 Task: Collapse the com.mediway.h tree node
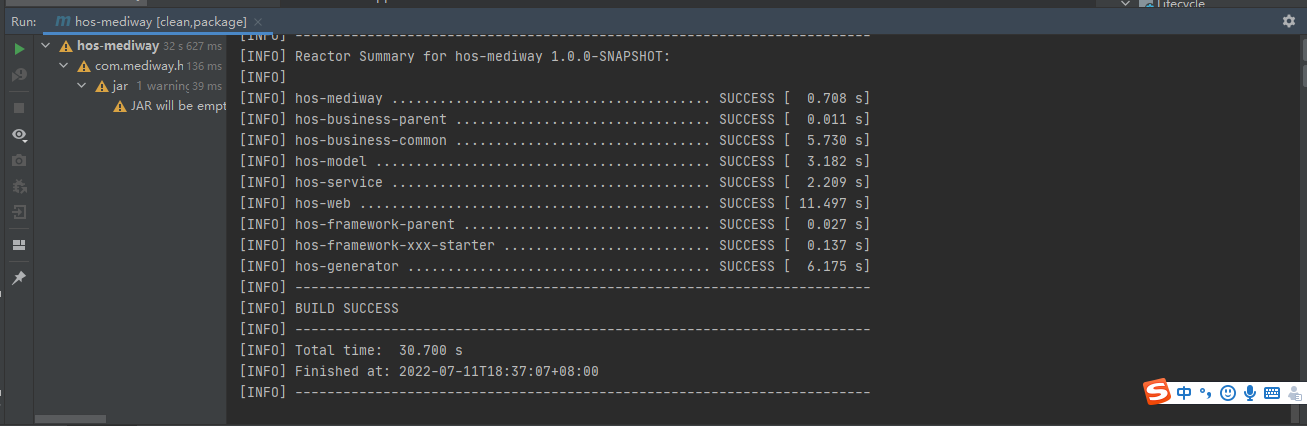(x=64, y=66)
